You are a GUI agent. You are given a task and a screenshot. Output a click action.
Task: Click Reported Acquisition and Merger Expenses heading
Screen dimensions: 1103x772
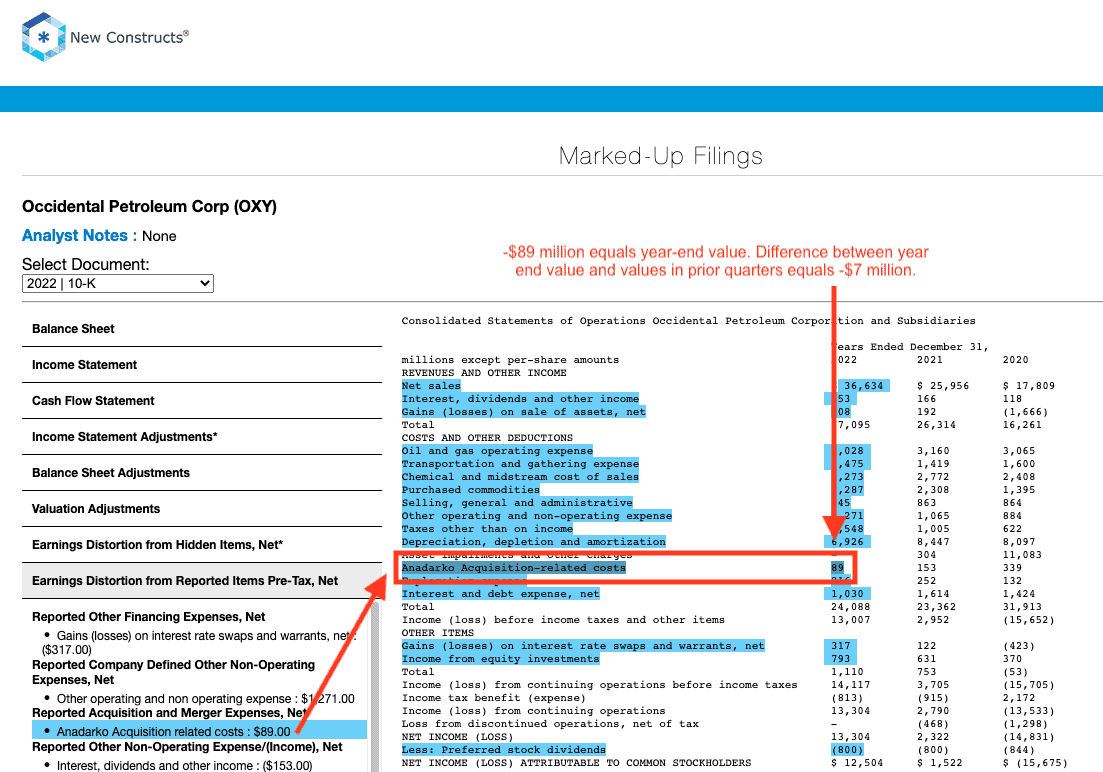(x=169, y=713)
